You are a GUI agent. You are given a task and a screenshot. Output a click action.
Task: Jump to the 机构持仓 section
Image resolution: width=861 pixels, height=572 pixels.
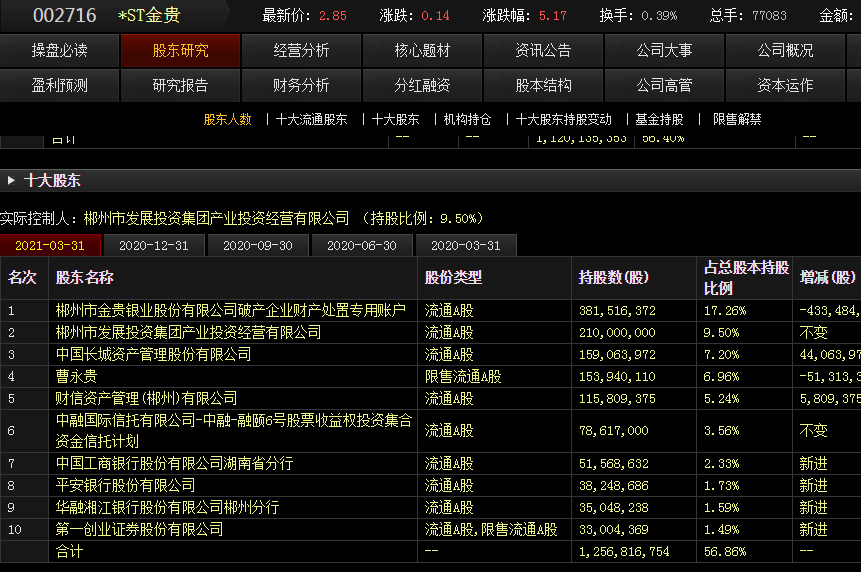coord(467,119)
